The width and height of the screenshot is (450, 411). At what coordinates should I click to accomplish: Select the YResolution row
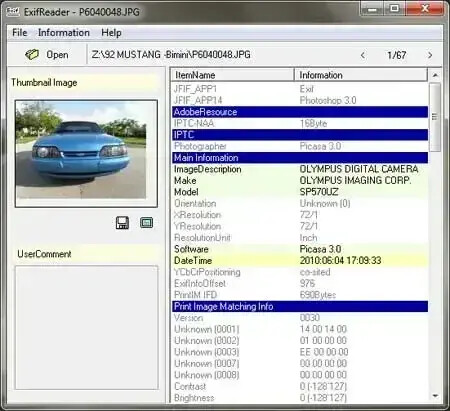point(300,226)
